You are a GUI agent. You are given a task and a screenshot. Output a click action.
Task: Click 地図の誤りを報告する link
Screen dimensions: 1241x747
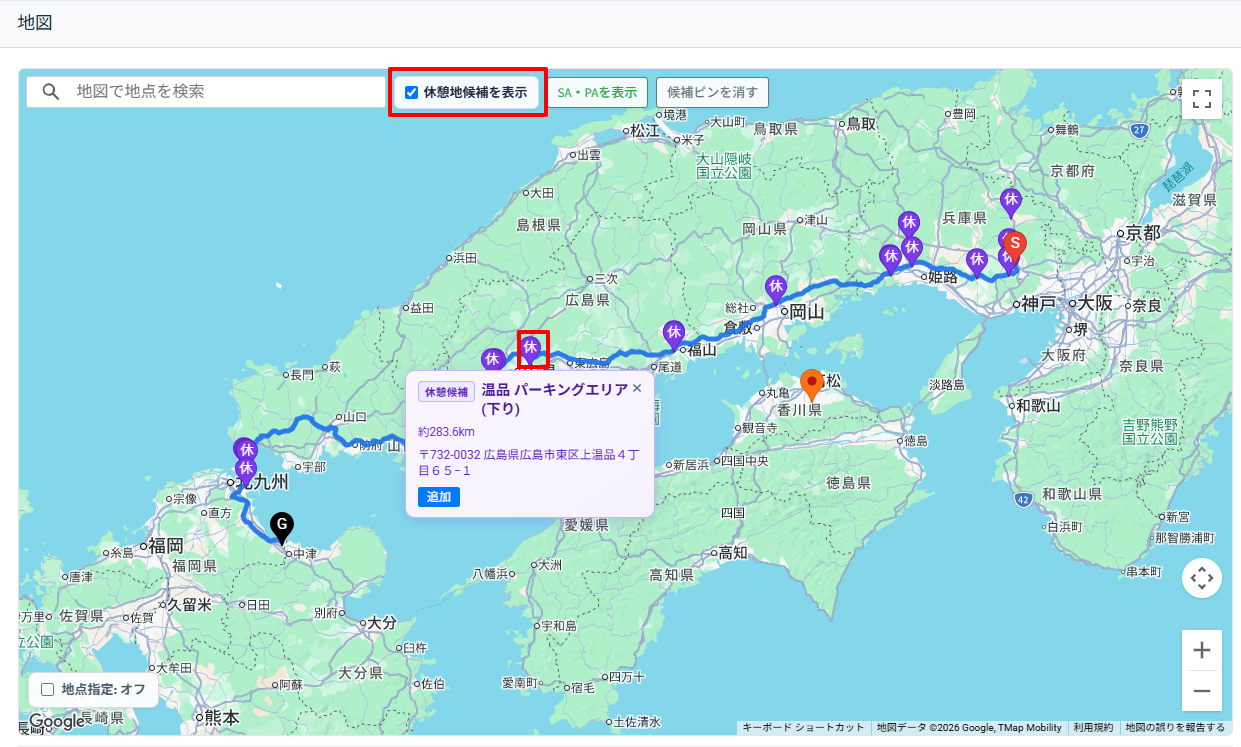point(1174,728)
